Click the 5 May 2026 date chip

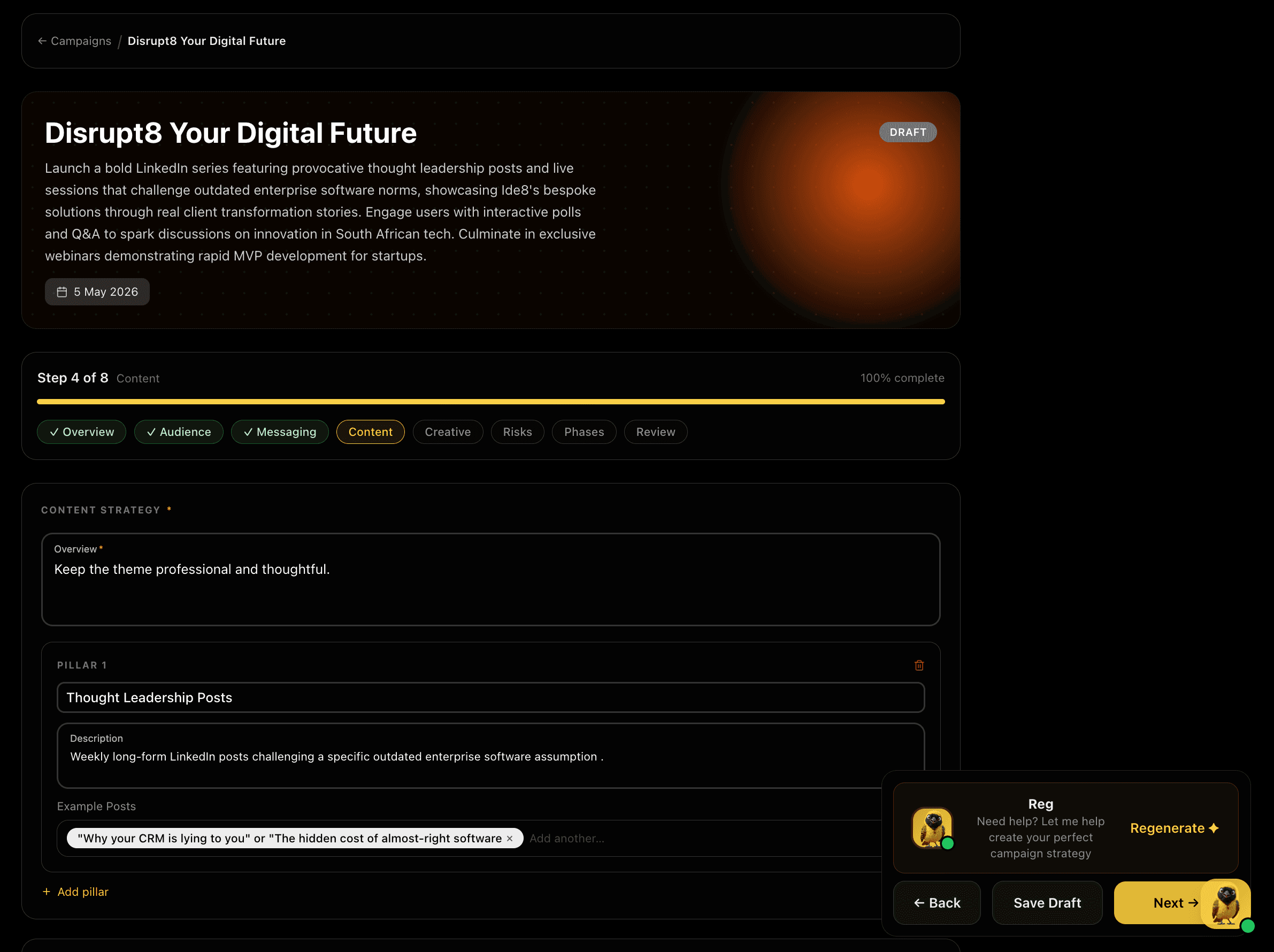click(x=97, y=292)
